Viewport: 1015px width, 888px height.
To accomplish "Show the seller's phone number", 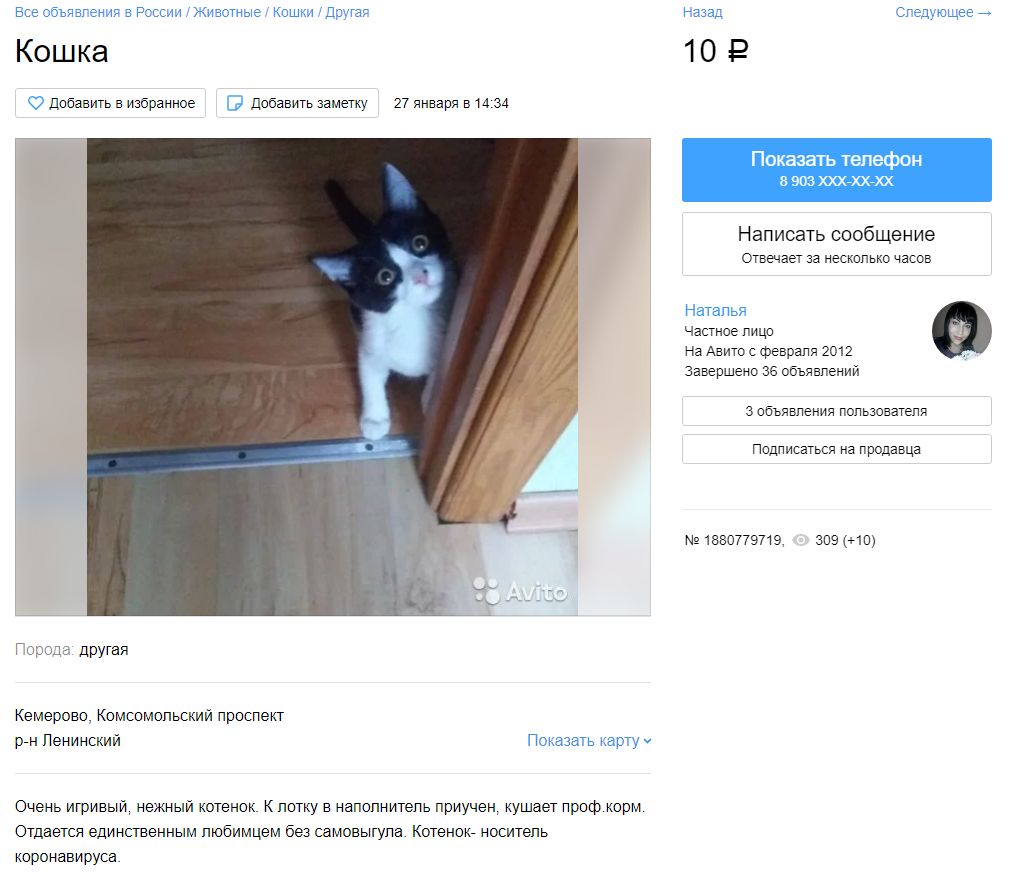I will [x=836, y=170].
